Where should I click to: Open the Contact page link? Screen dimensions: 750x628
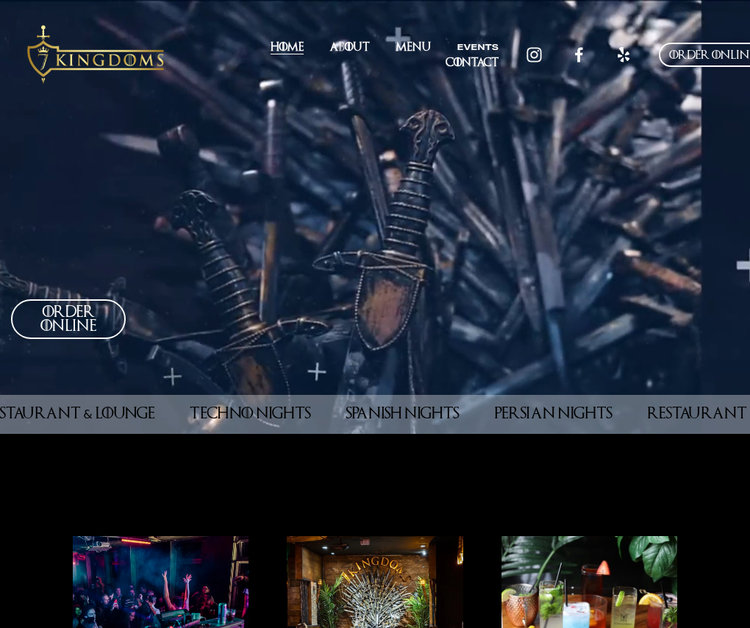pyautogui.click(x=471, y=62)
